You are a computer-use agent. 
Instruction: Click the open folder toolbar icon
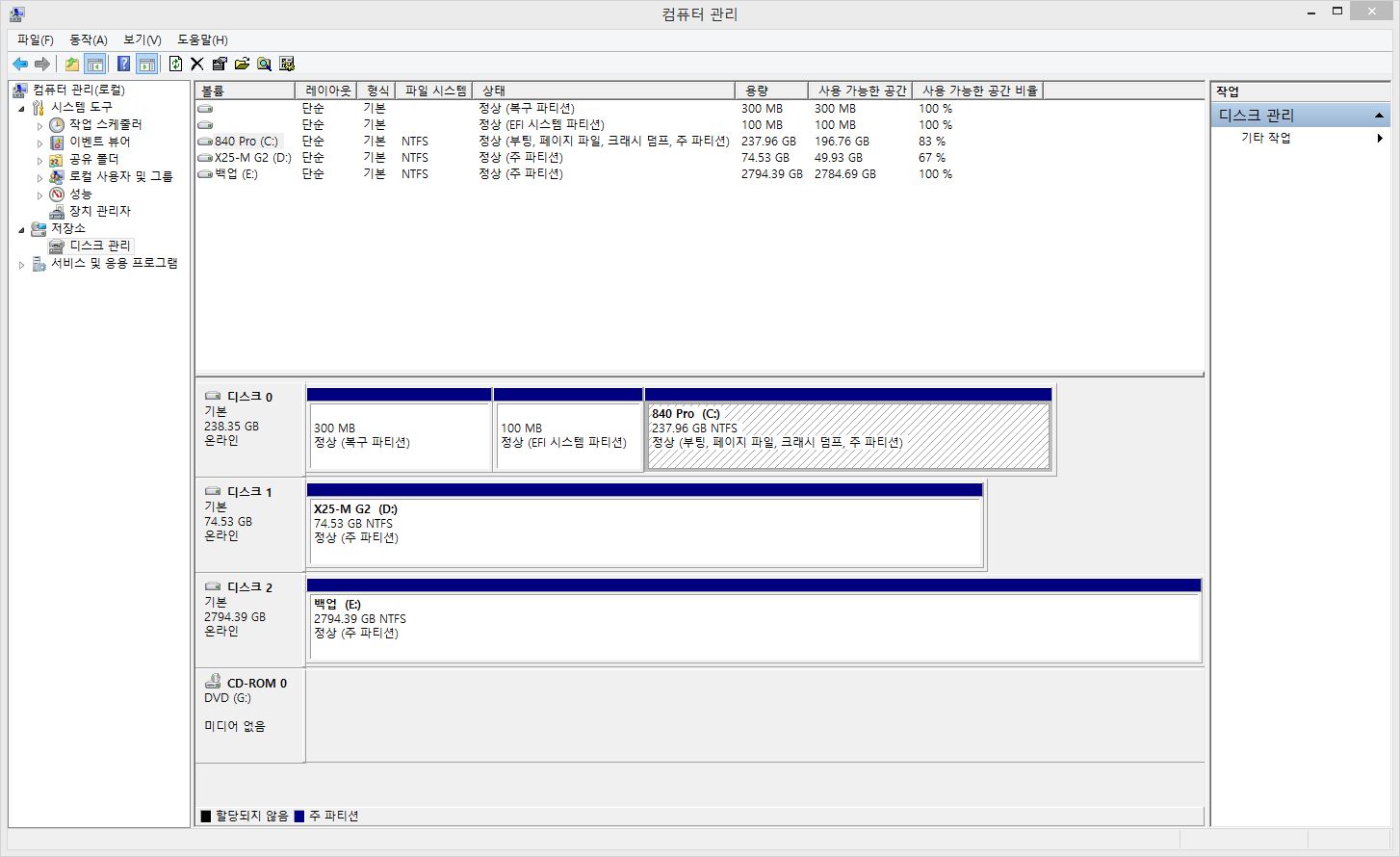click(x=242, y=64)
